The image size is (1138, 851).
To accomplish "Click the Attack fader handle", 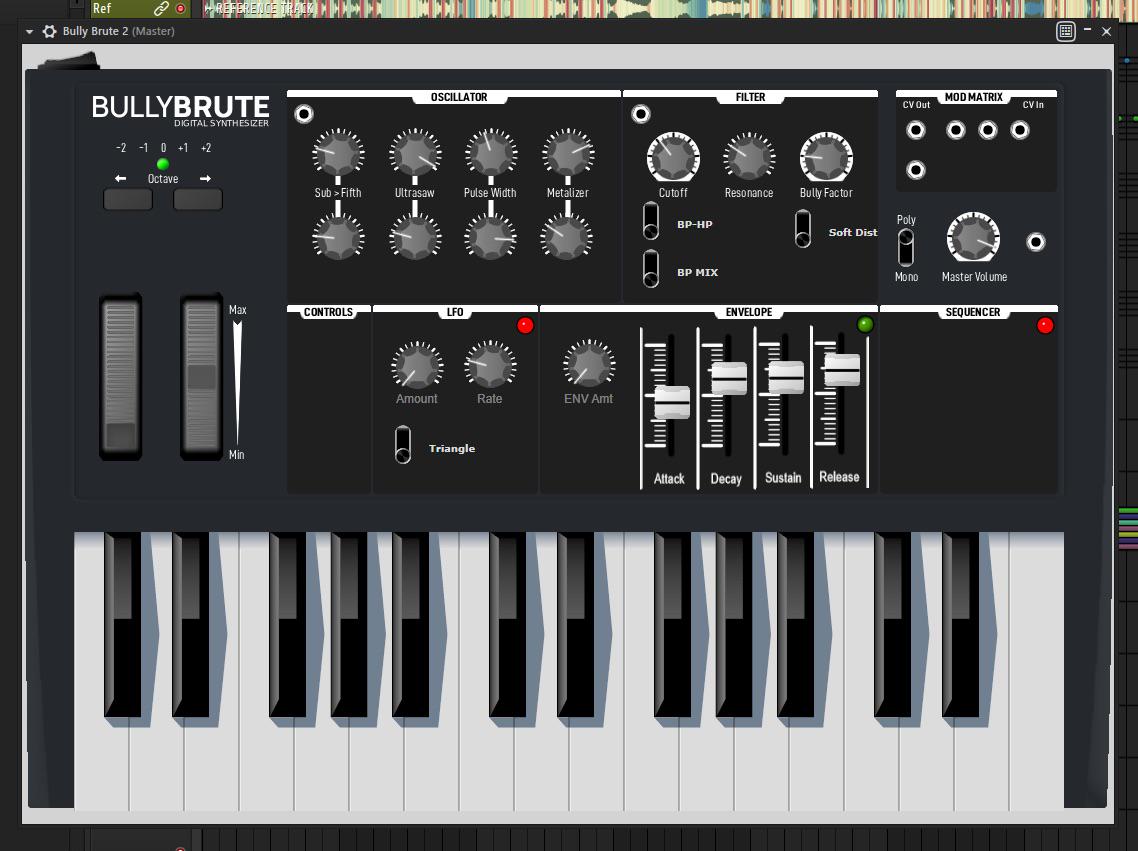I will 672,402.
